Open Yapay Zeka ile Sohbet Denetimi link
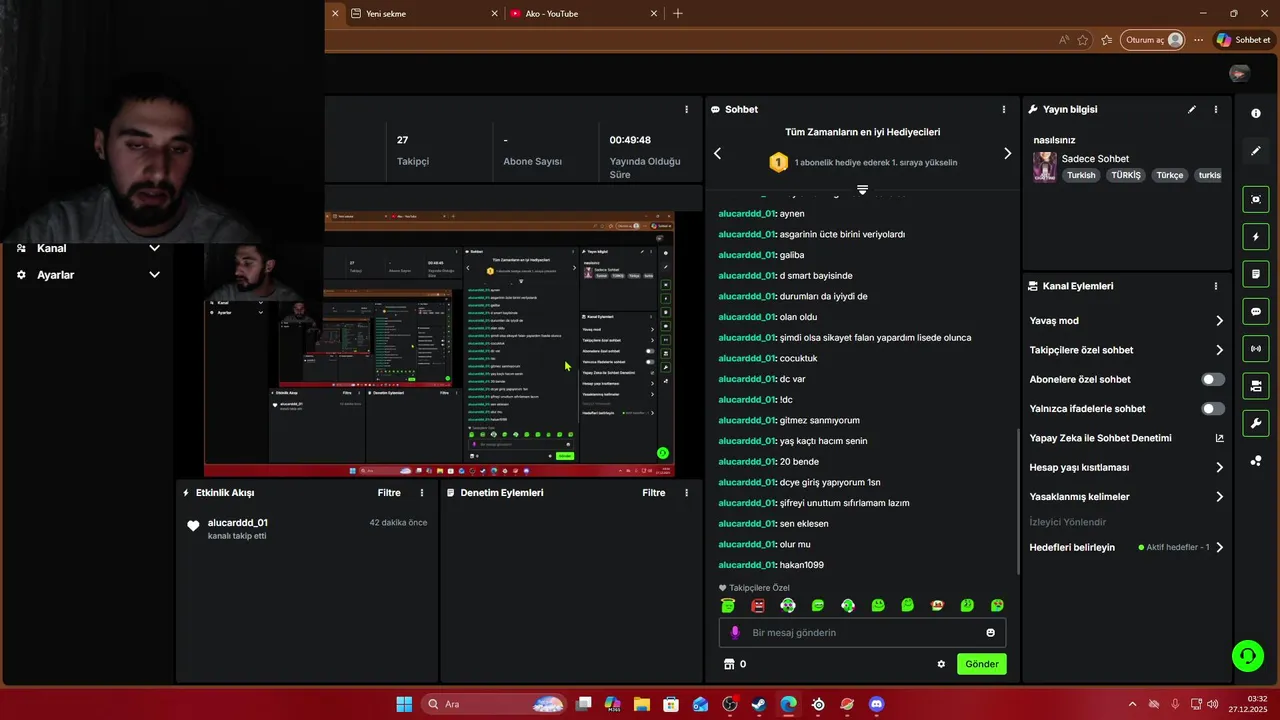This screenshot has width=1280, height=720. point(1126,438)
